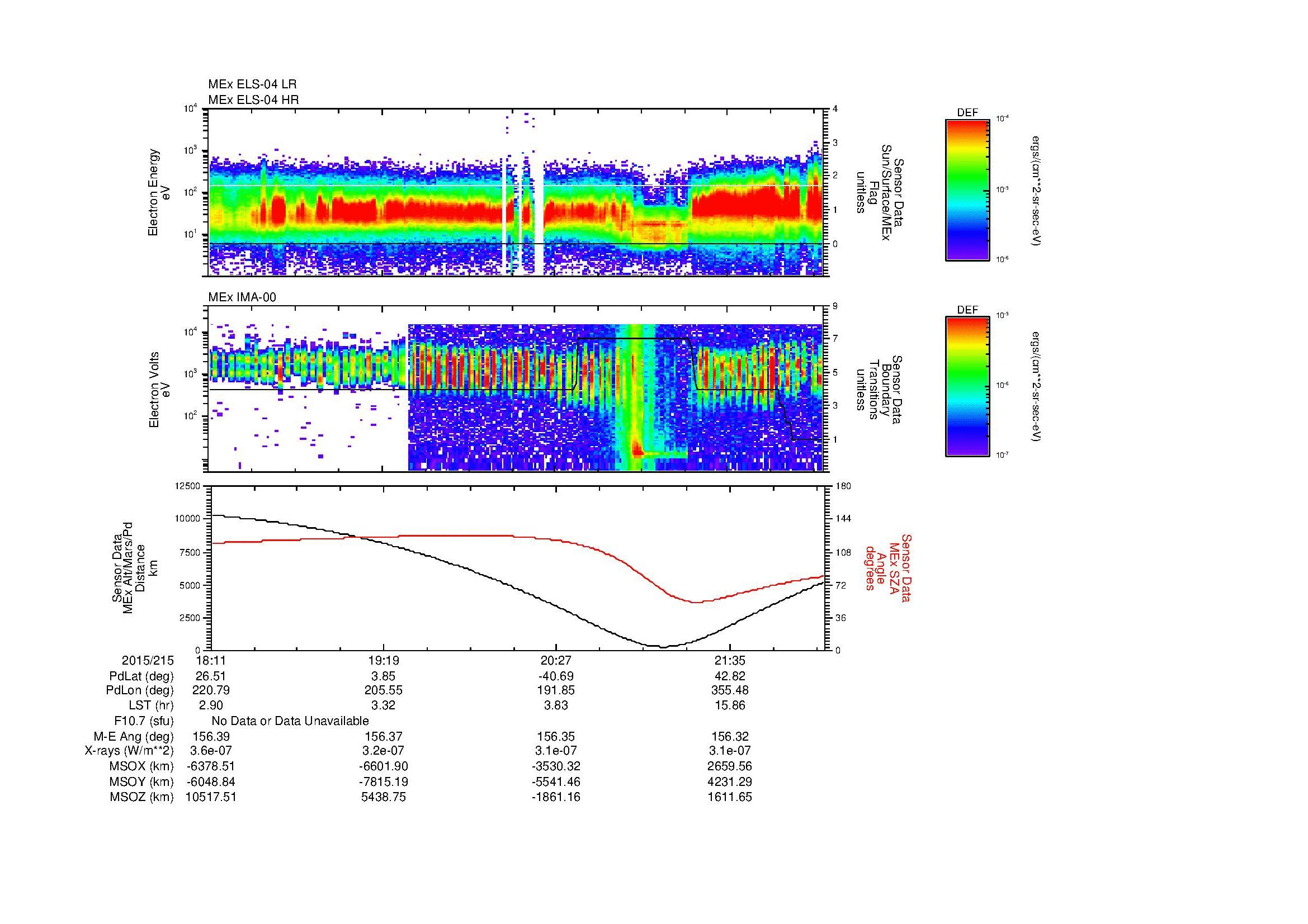Click the 'MSOX (km)' row label
This screenshot has height=924, width=1308.
point(142,766)
